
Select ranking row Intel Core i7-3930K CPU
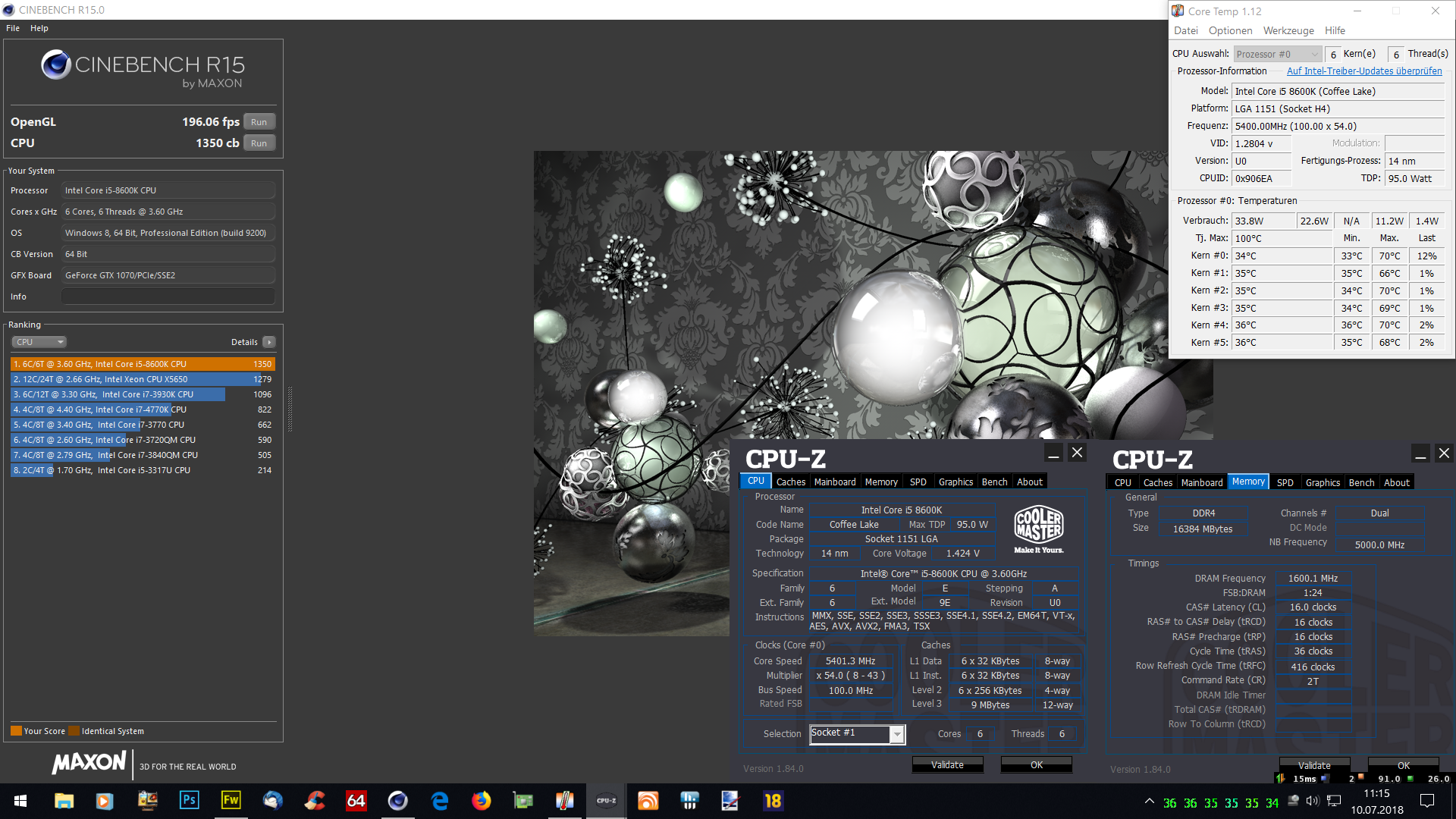coord(143,394)
